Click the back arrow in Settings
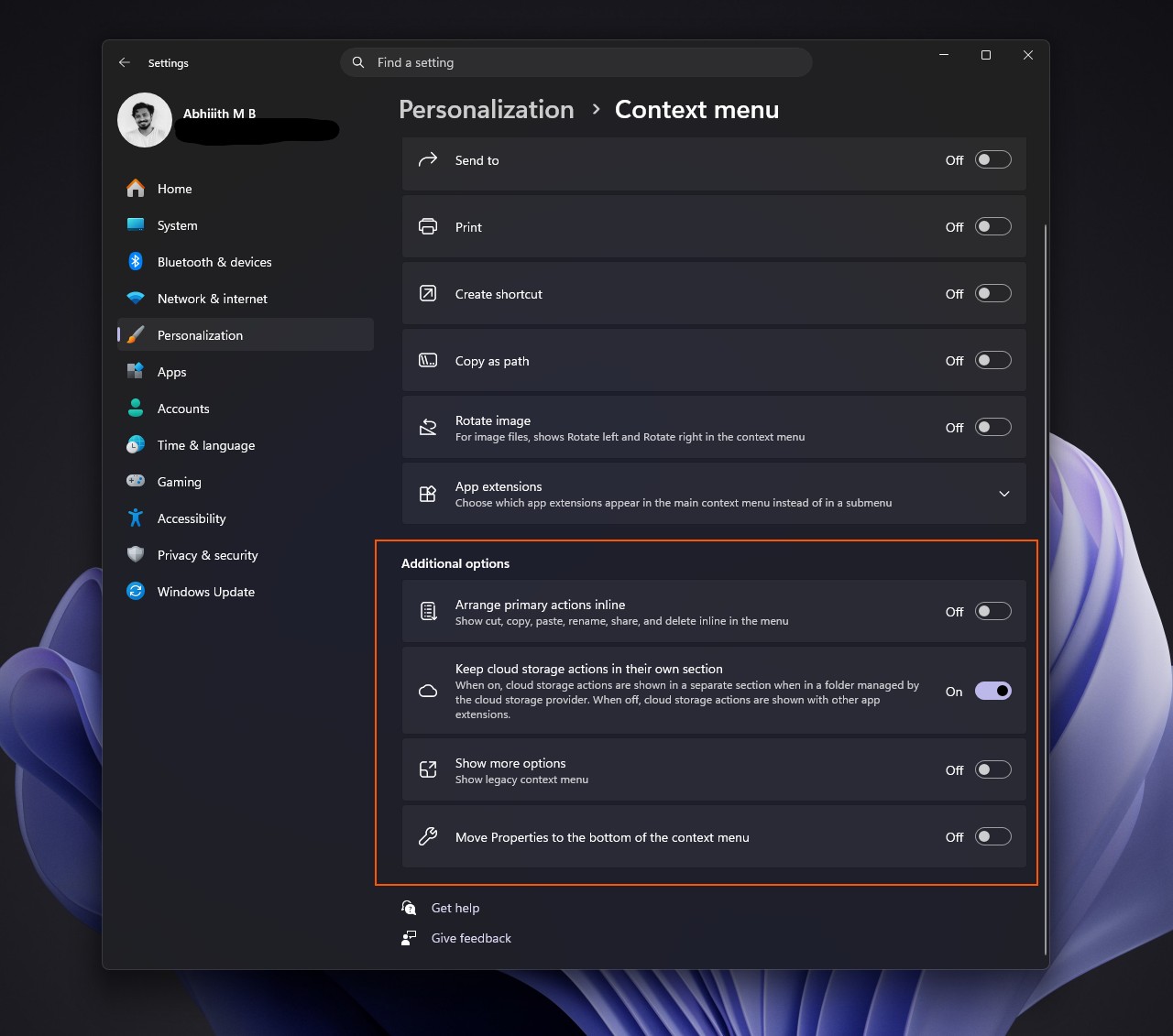The height and width of the screenshot is (1036, 1173). [125, 62]
